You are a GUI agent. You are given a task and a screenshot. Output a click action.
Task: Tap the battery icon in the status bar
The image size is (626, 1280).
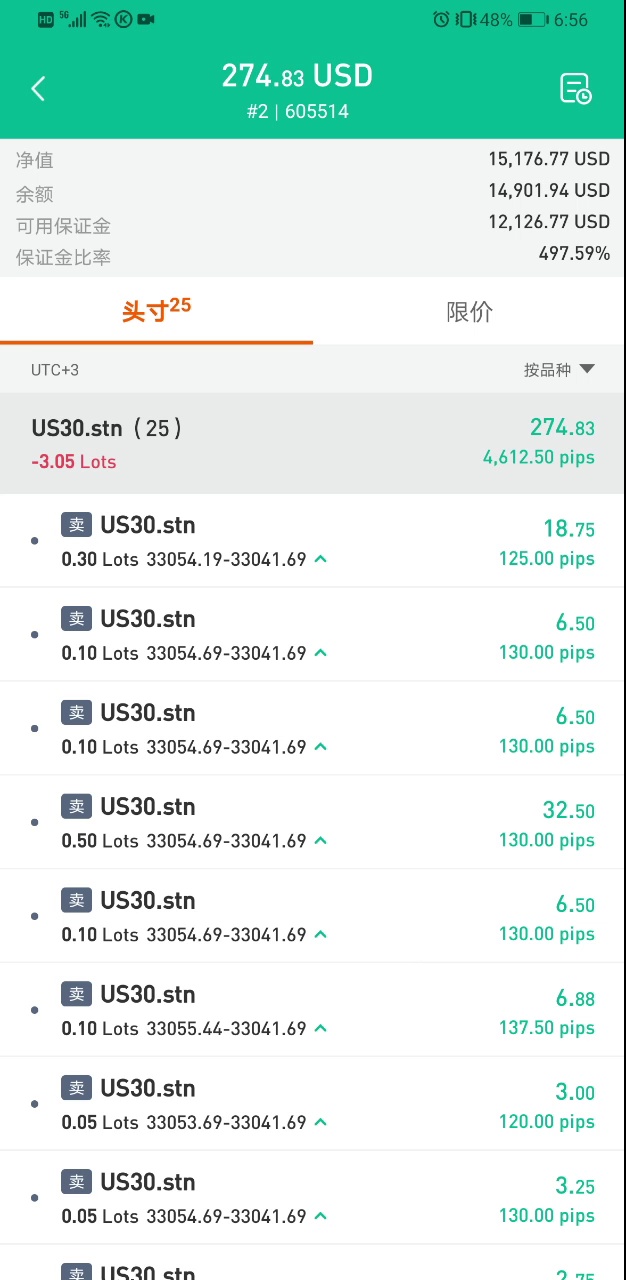[x=532, y=19]
